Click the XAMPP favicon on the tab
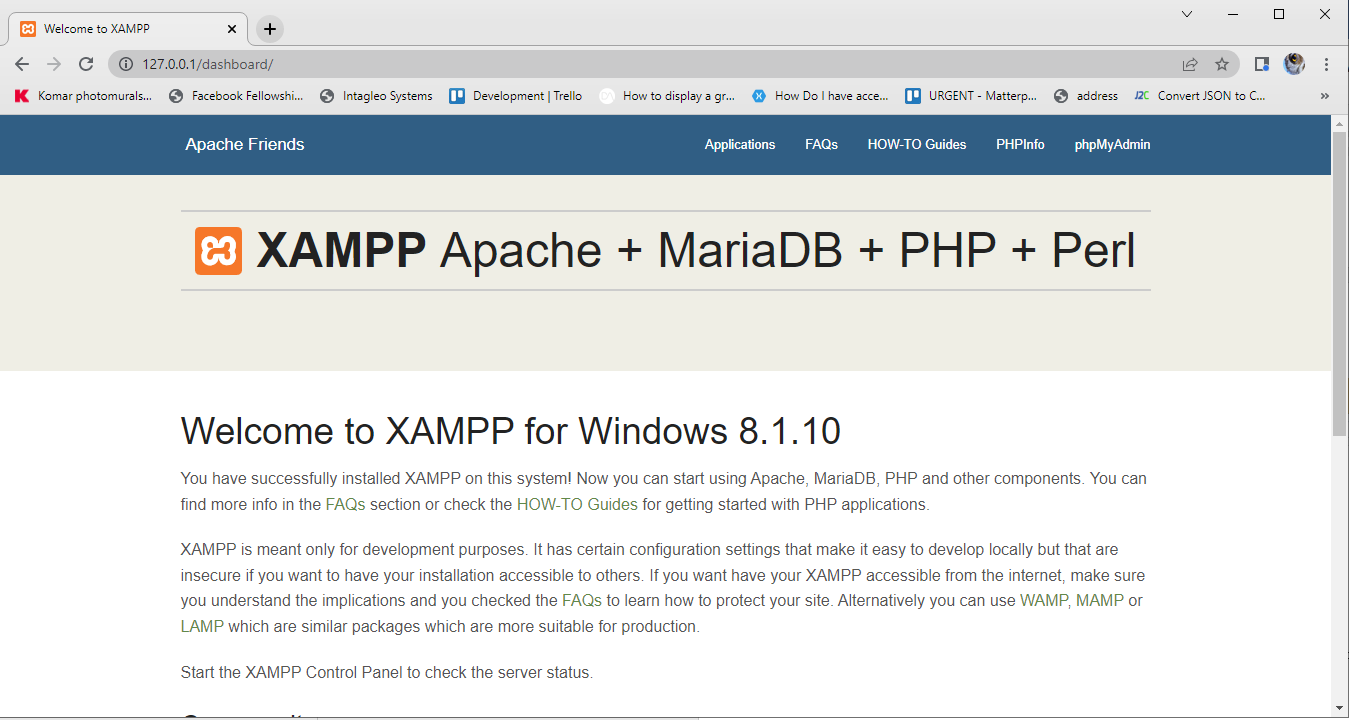Image resolution: width=1349 pixels, height=720 pixels. pyautogui.click(x=28, y=29)
